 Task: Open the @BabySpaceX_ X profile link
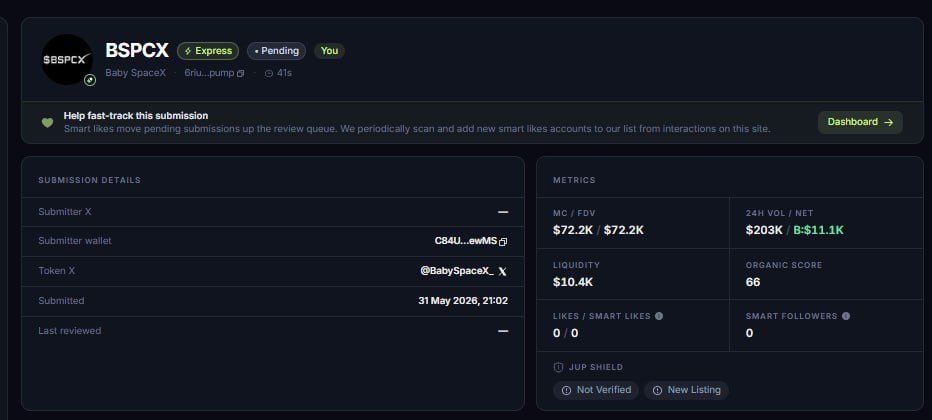456,271
